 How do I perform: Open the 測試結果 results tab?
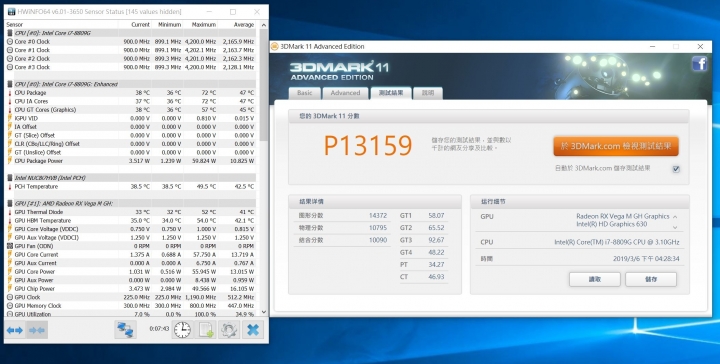pyautogui.click(x=391, y=93)
